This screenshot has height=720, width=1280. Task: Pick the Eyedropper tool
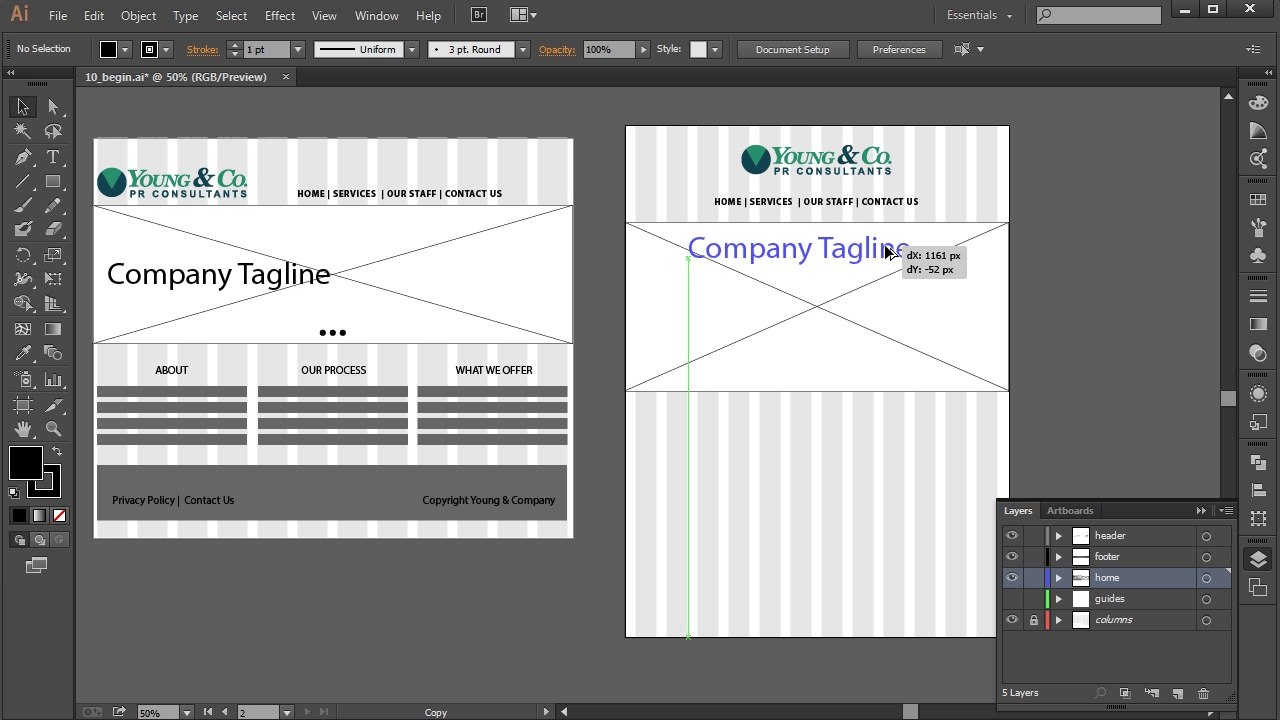click(23, 354)
